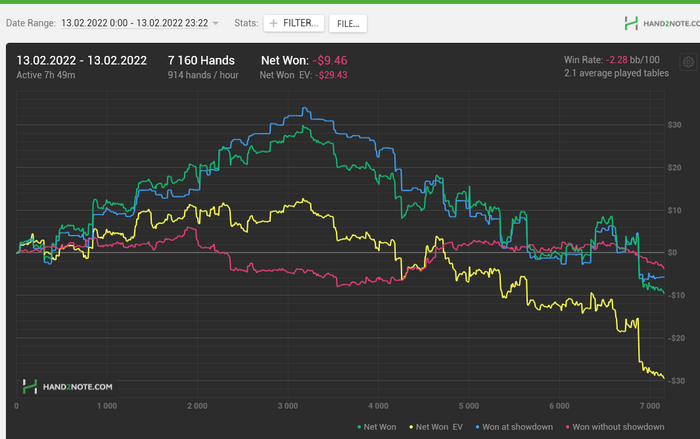
Task: Click the 4 000 hands x-axis label
Action: pyautogui.click(x=378, y=406)
